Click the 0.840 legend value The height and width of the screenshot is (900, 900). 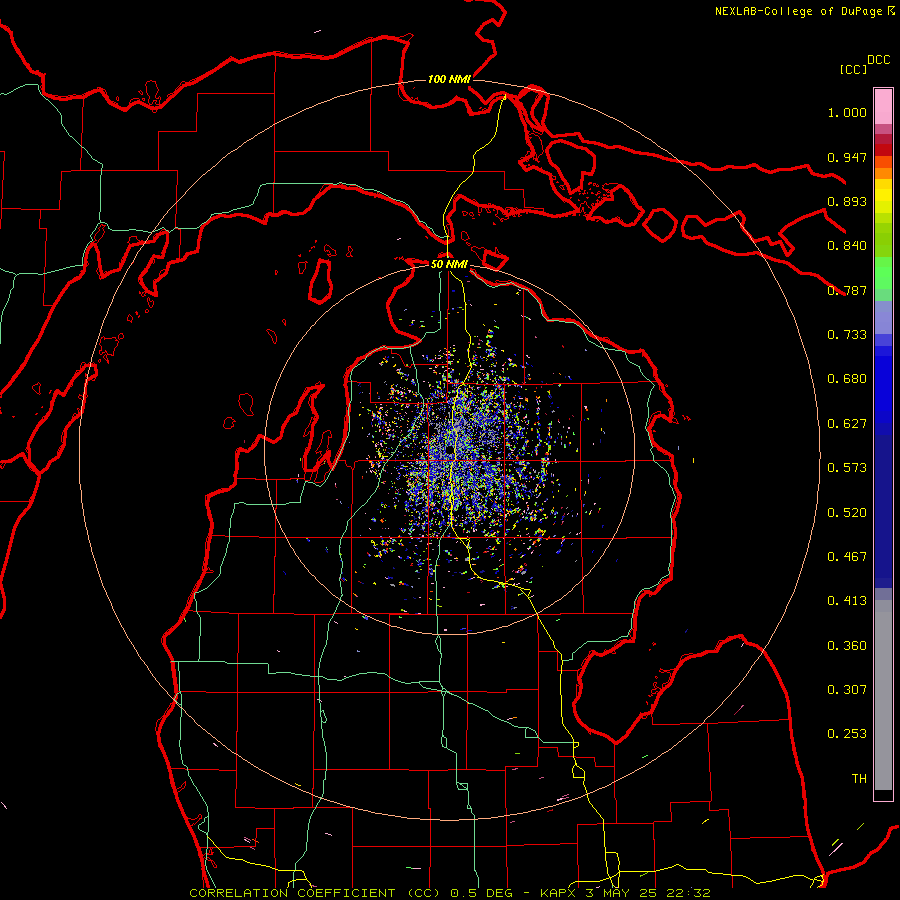pyautogui.click(x=847, y=246)
